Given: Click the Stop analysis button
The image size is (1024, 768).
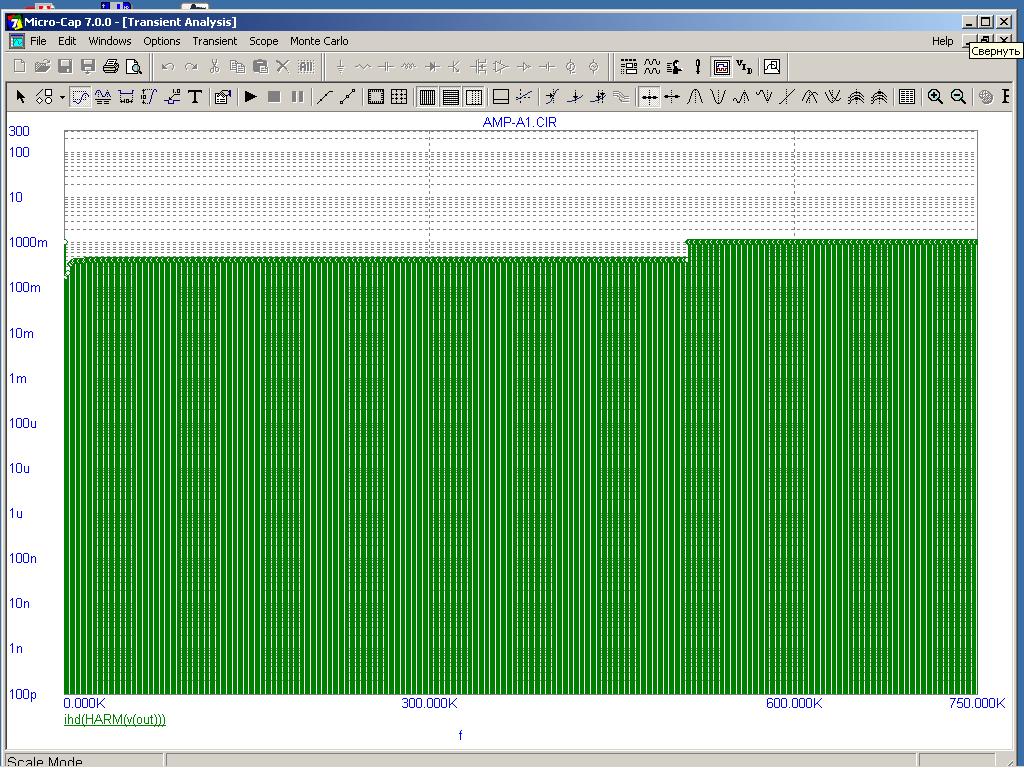Looking at the screenshot, I should tap(274, 97).
